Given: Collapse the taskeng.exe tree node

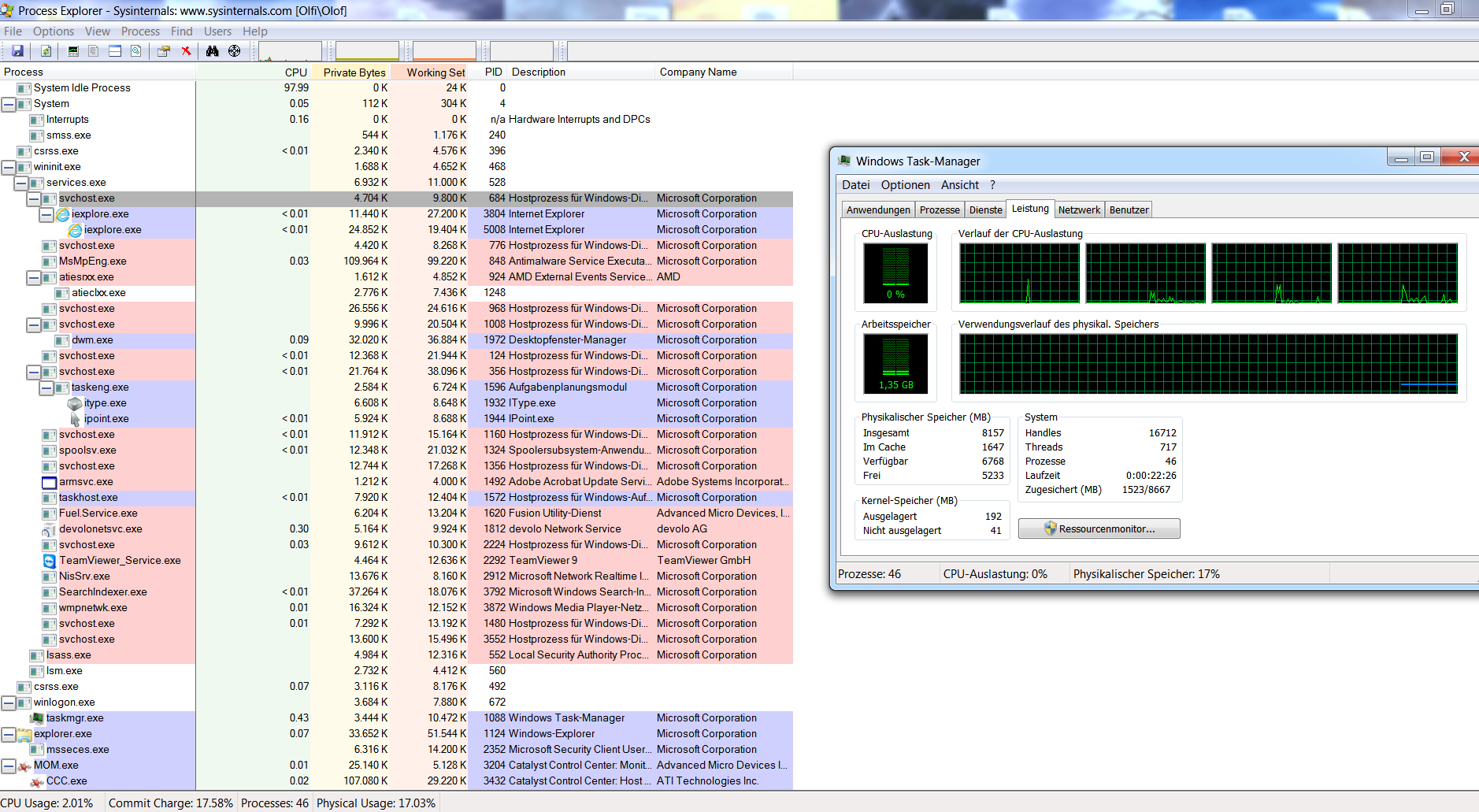Looking at the screenshot, I should click(46, 387).
